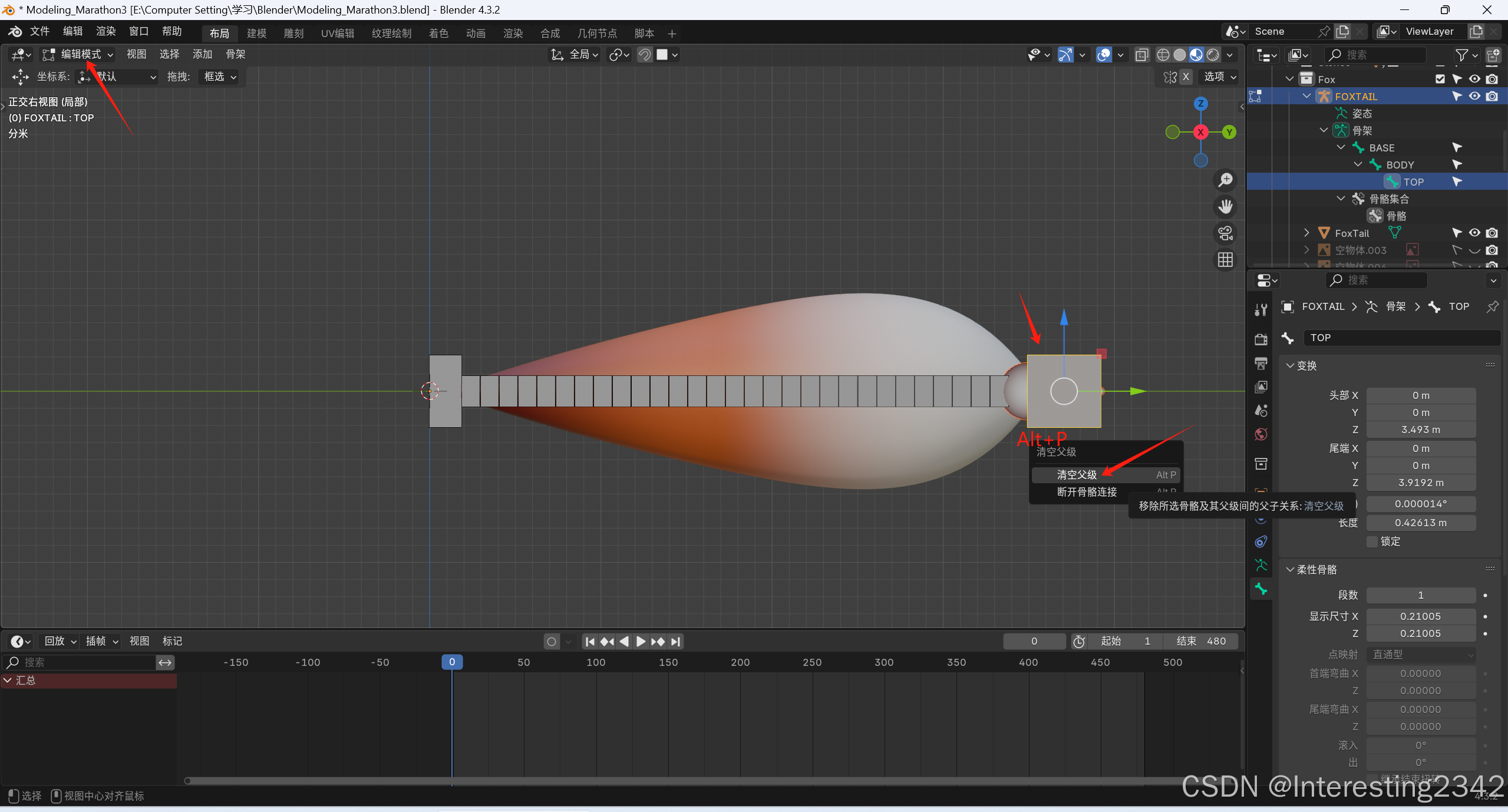1508x812 pixels.
Task: Switch to the 雕刻 workspace tab
Action: coord(293,34)
